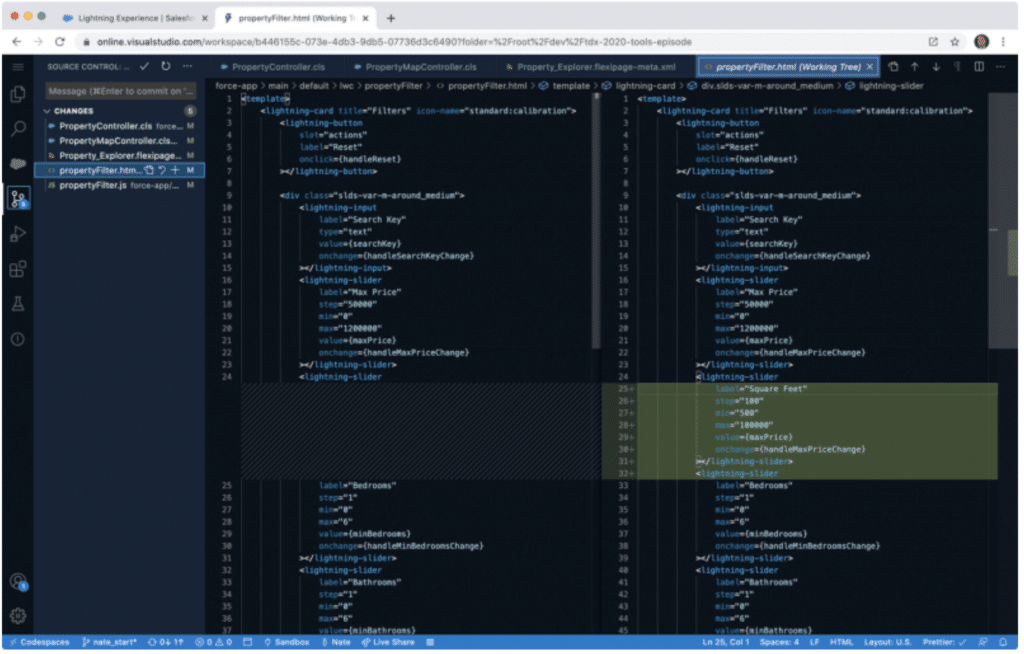Click propertyFilter folder in breadcrumb
The height and width of the screenshot is (654, 1024).
point(395,86)
